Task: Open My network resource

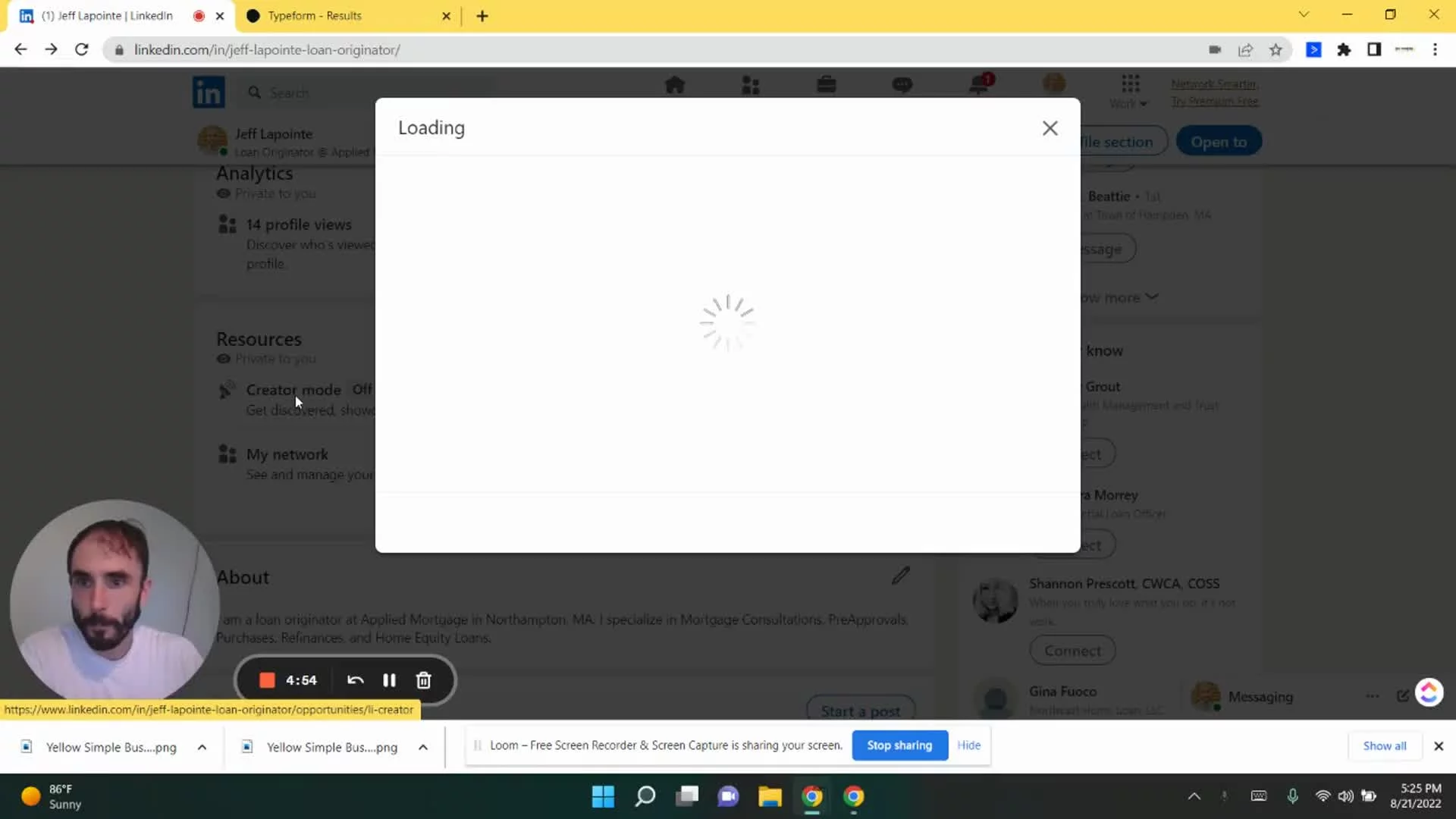Action: [x=287, y=454]
